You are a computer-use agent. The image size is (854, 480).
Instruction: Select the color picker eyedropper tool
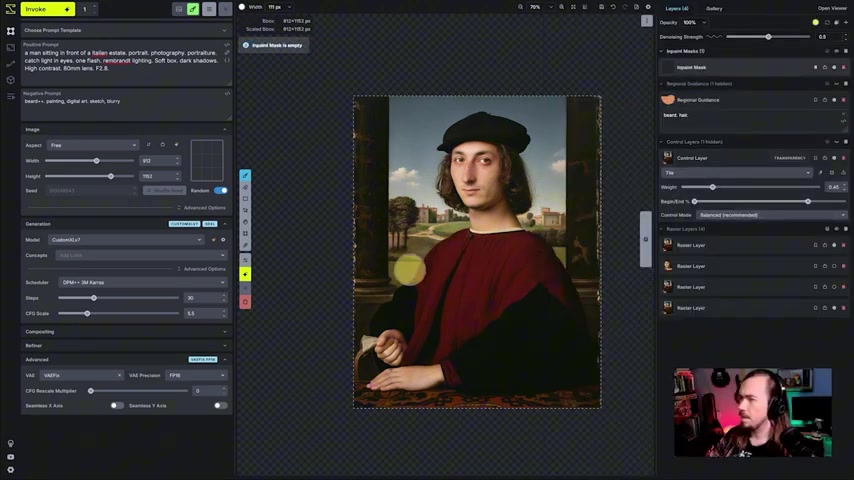(245, 246)
